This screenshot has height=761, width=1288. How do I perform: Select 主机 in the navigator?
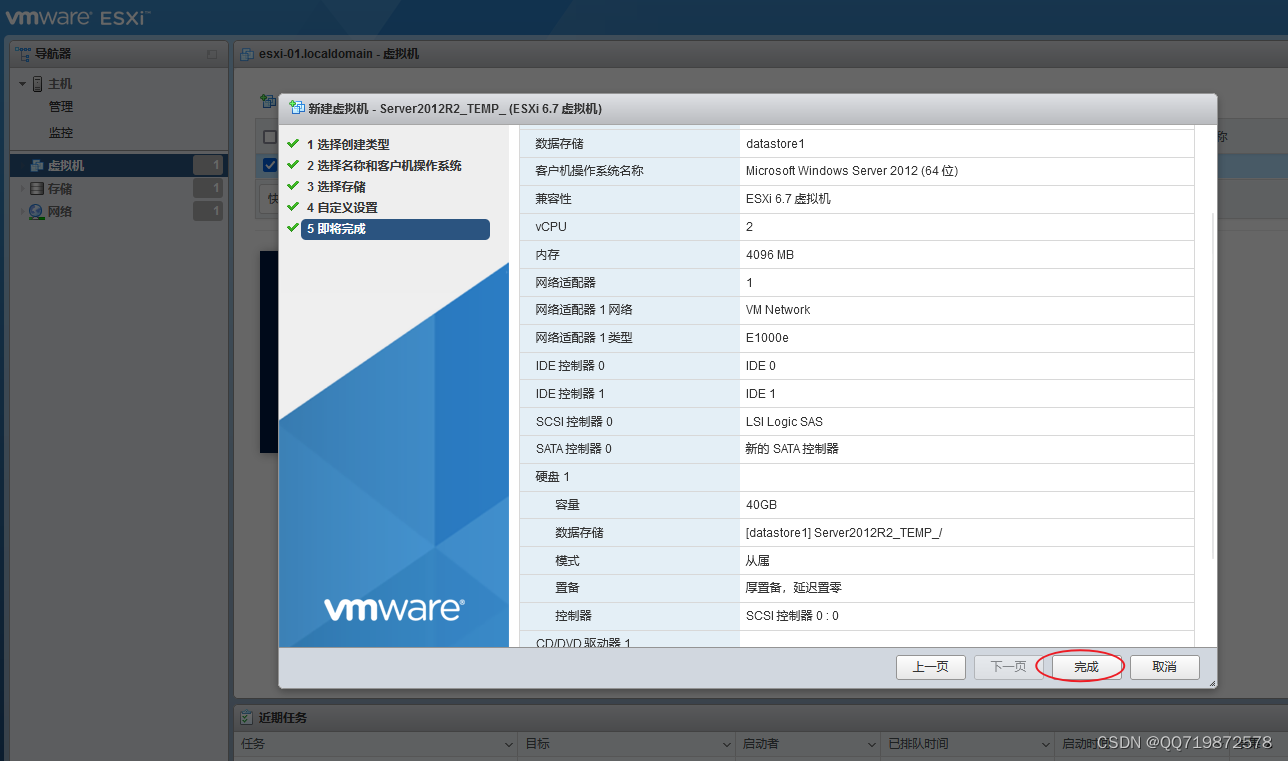point(60,84)
